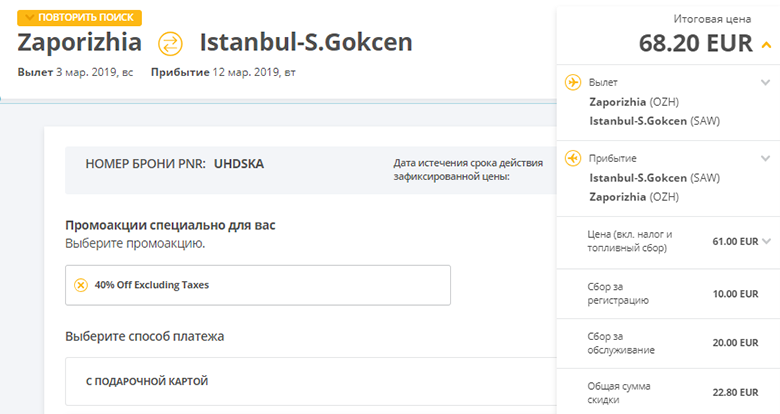The image size is (780, 414).
Task: Expand the Вылет flight details chevron
Action: tap(765, 82)
